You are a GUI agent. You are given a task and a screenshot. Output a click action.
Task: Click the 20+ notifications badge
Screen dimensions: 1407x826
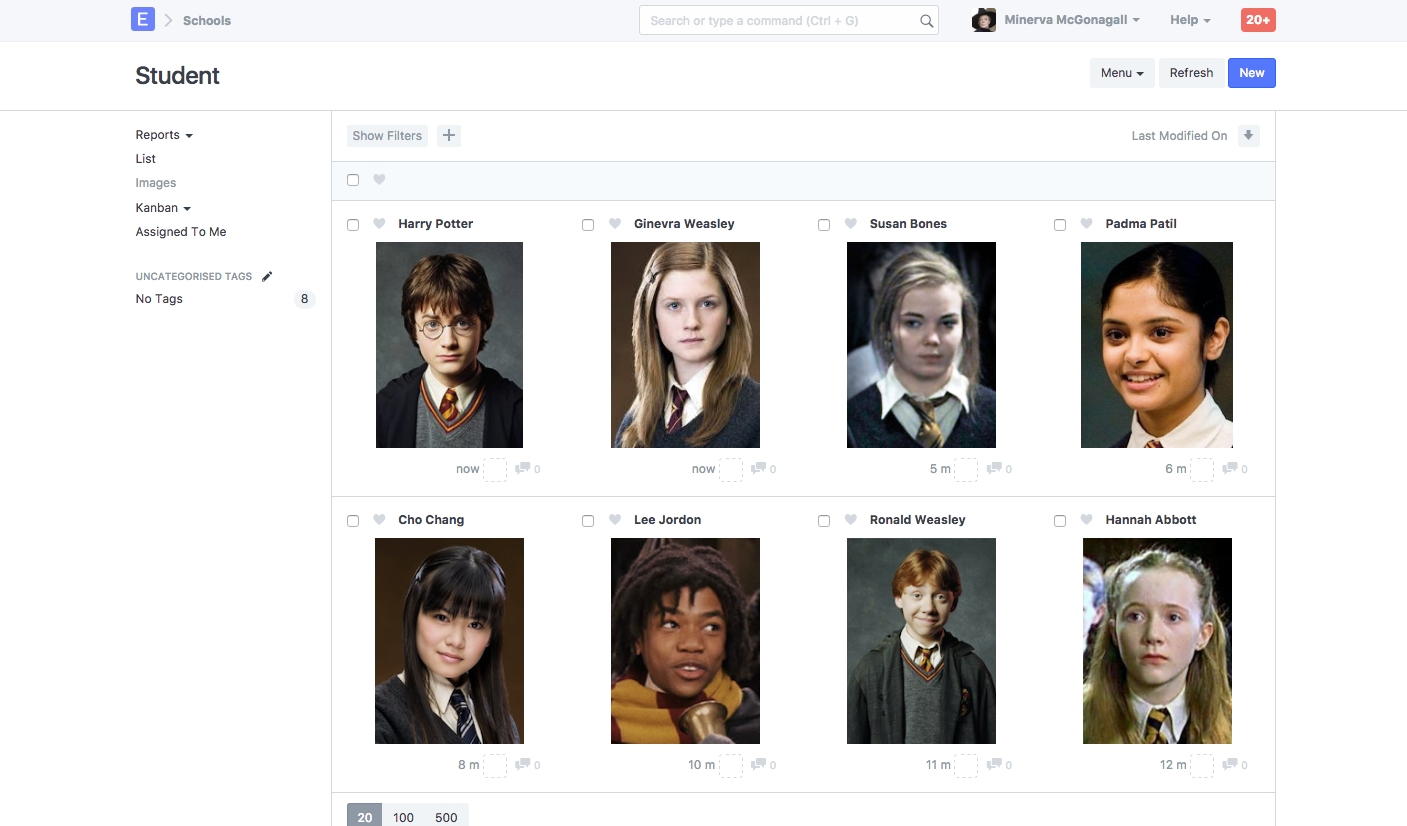pos(1257,20)
